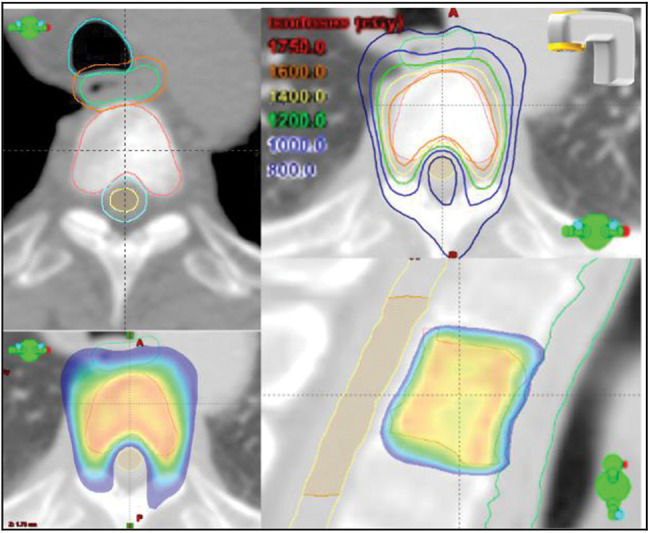This screenshot has width=650, height=533.
Task: Click green handle at top of color wash view
Action: (x=129, y=334)
